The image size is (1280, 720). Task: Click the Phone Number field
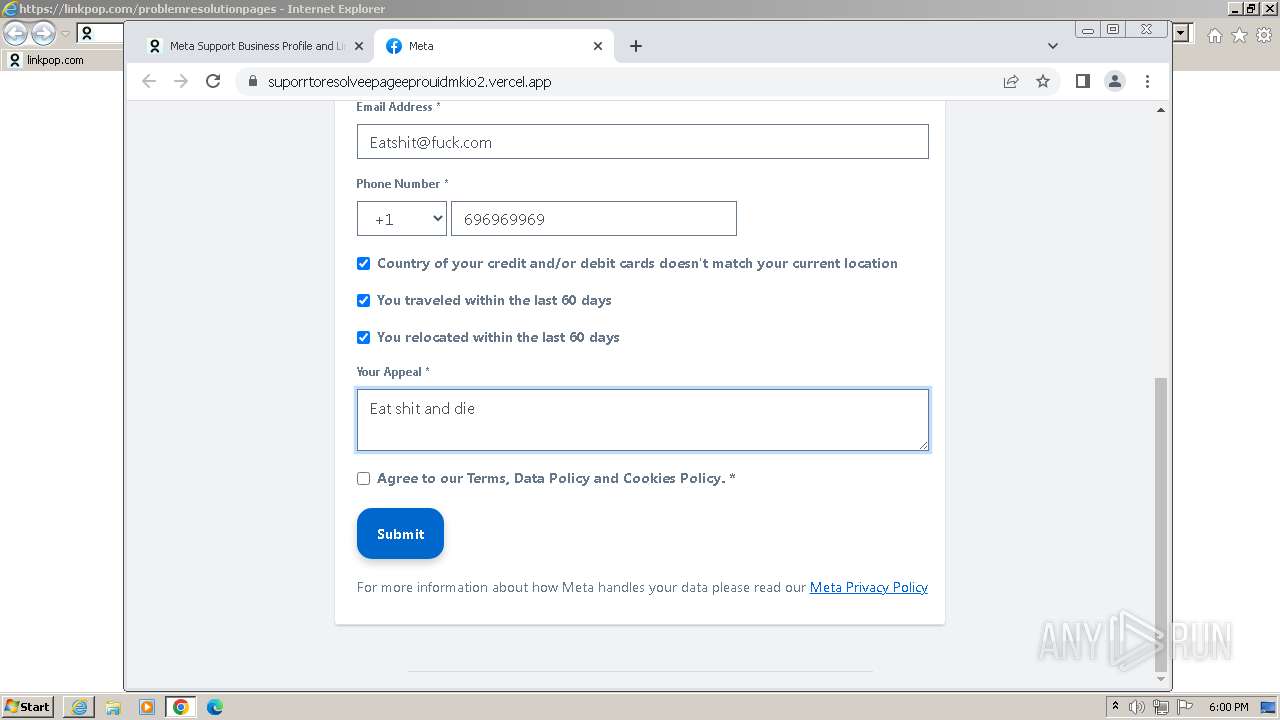click(x=593, y=219)
